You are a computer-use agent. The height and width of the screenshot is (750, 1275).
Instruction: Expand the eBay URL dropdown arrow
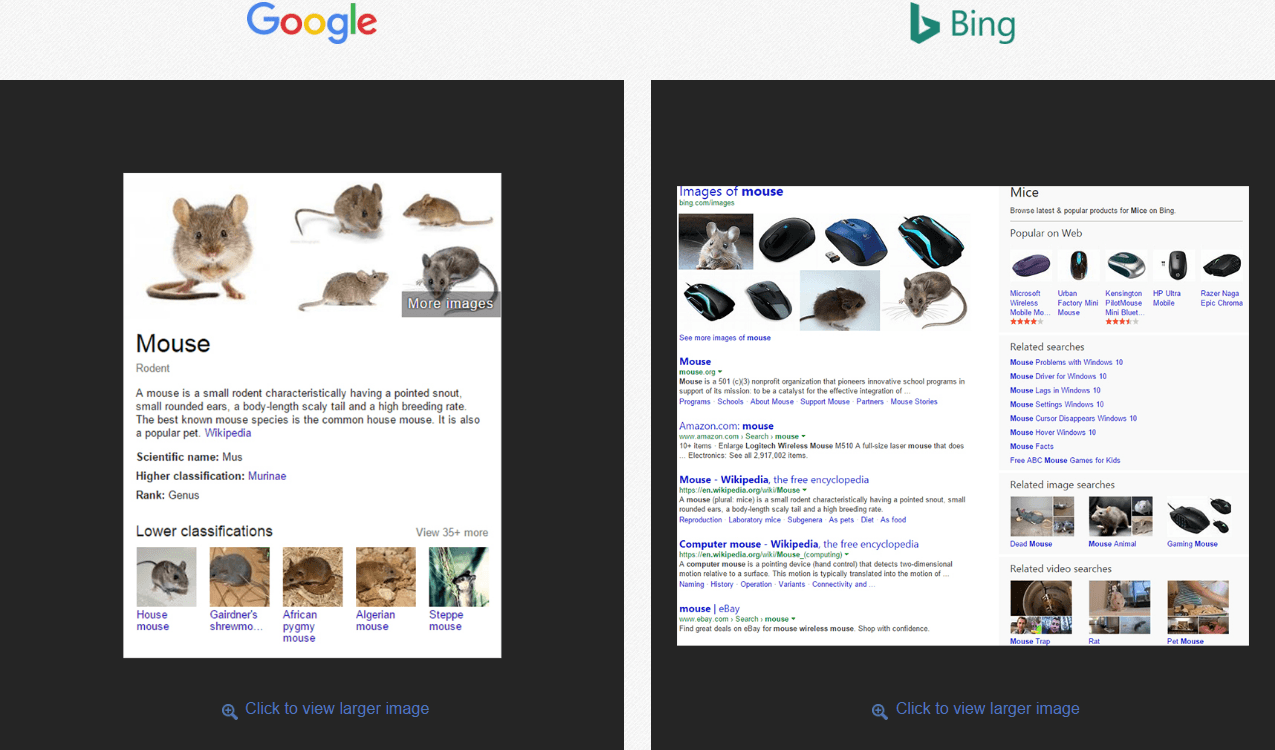point(793,618)
